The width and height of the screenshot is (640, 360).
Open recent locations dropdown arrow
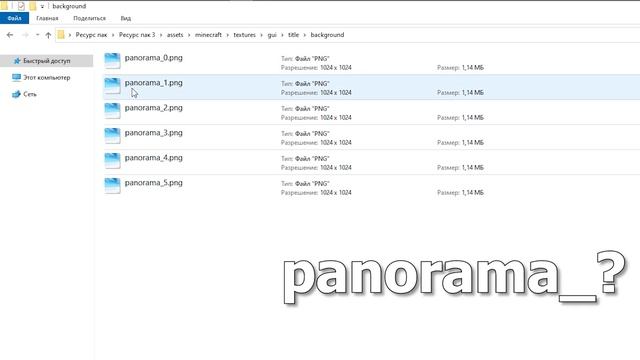(38, 35)
